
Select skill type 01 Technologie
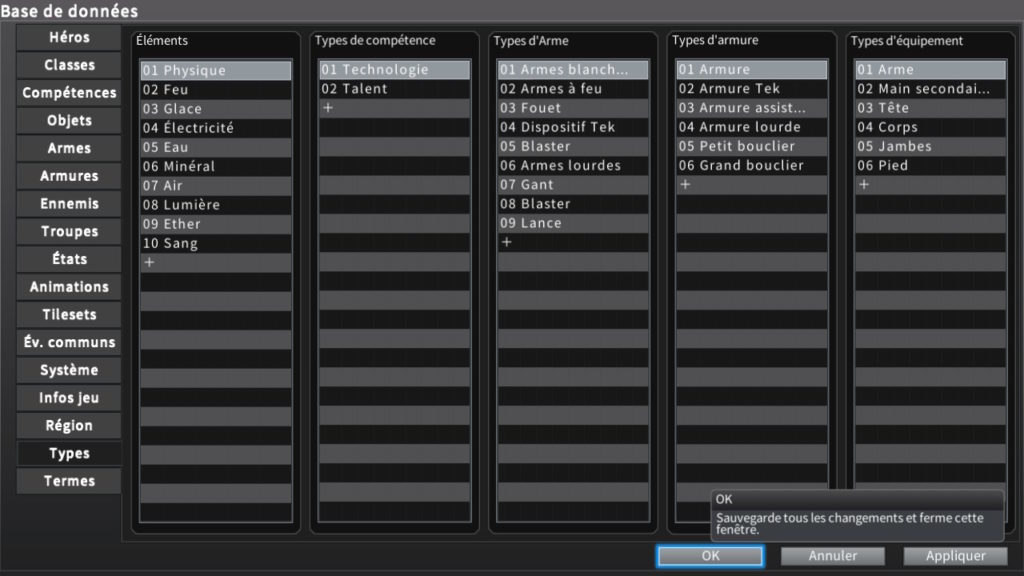point(394,70)
